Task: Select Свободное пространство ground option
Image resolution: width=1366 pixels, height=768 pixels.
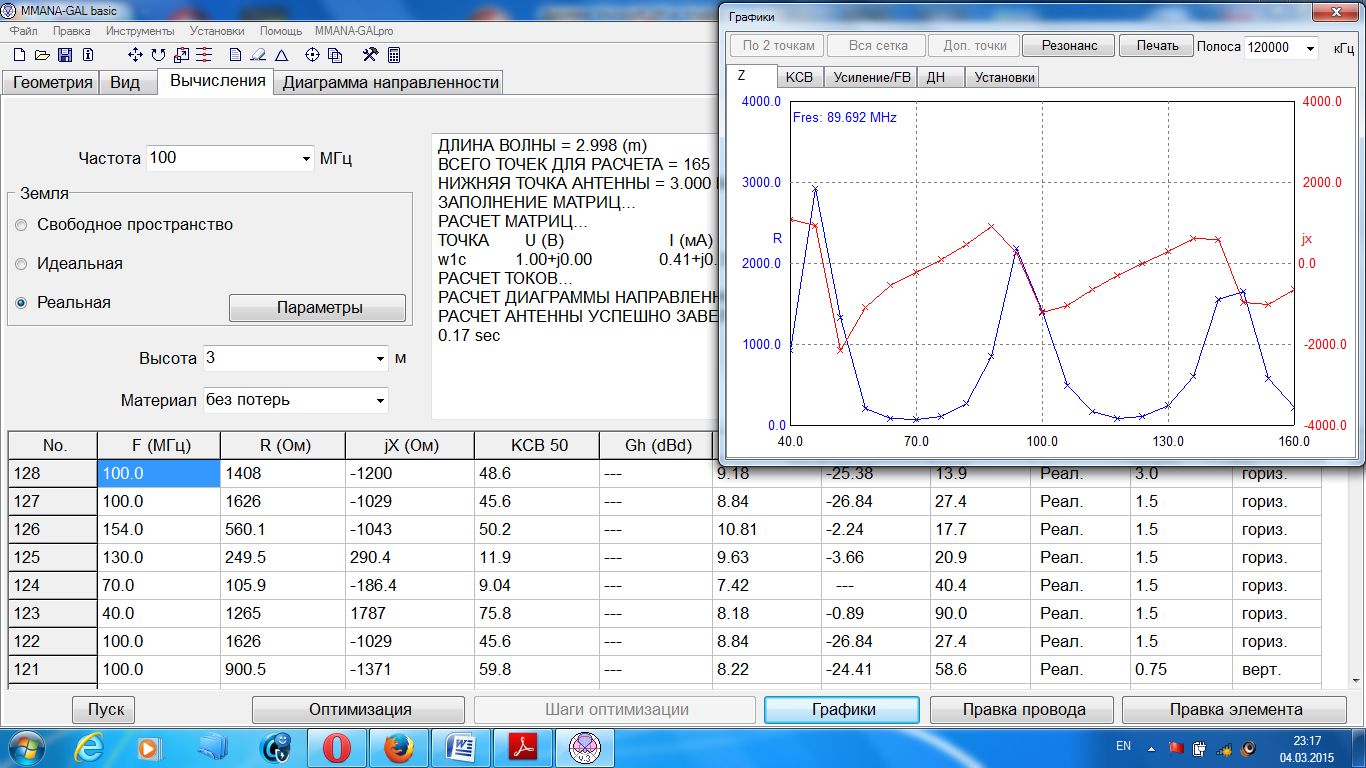Action: (22, 225)
